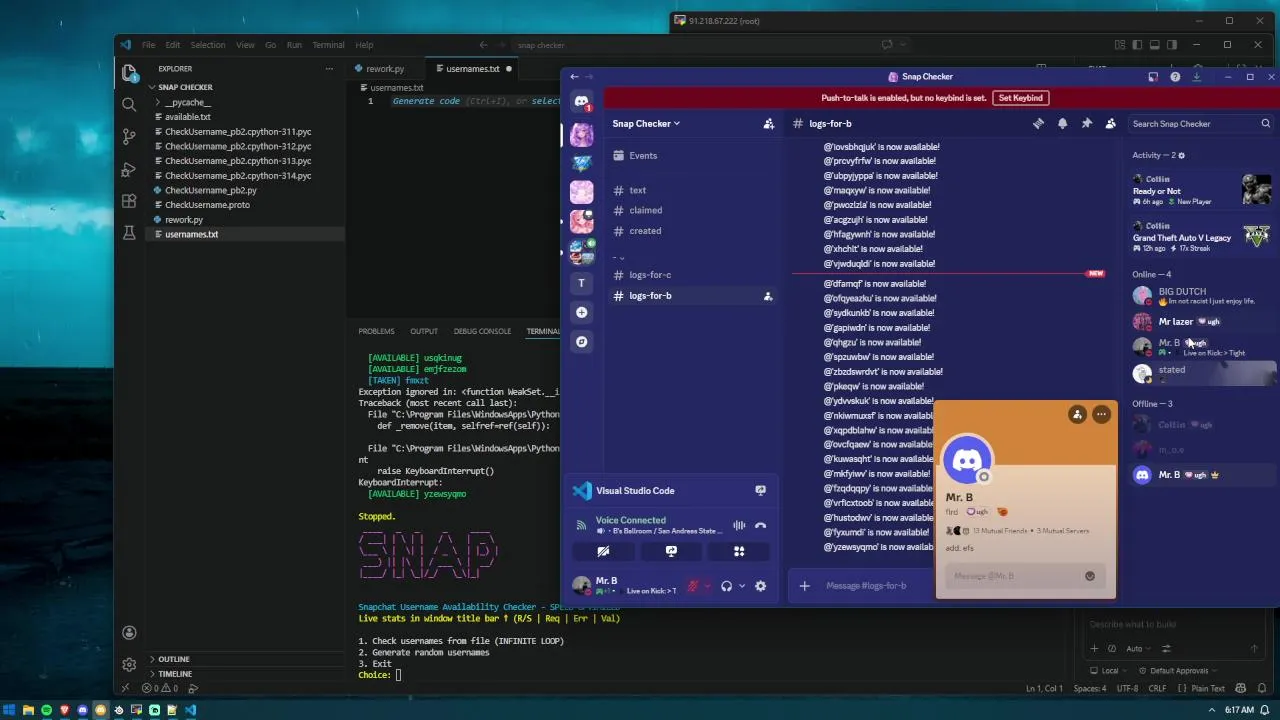Open VS Code Testing flask icon
This screenshot has height=720, width=1280.
click(129, 233)
